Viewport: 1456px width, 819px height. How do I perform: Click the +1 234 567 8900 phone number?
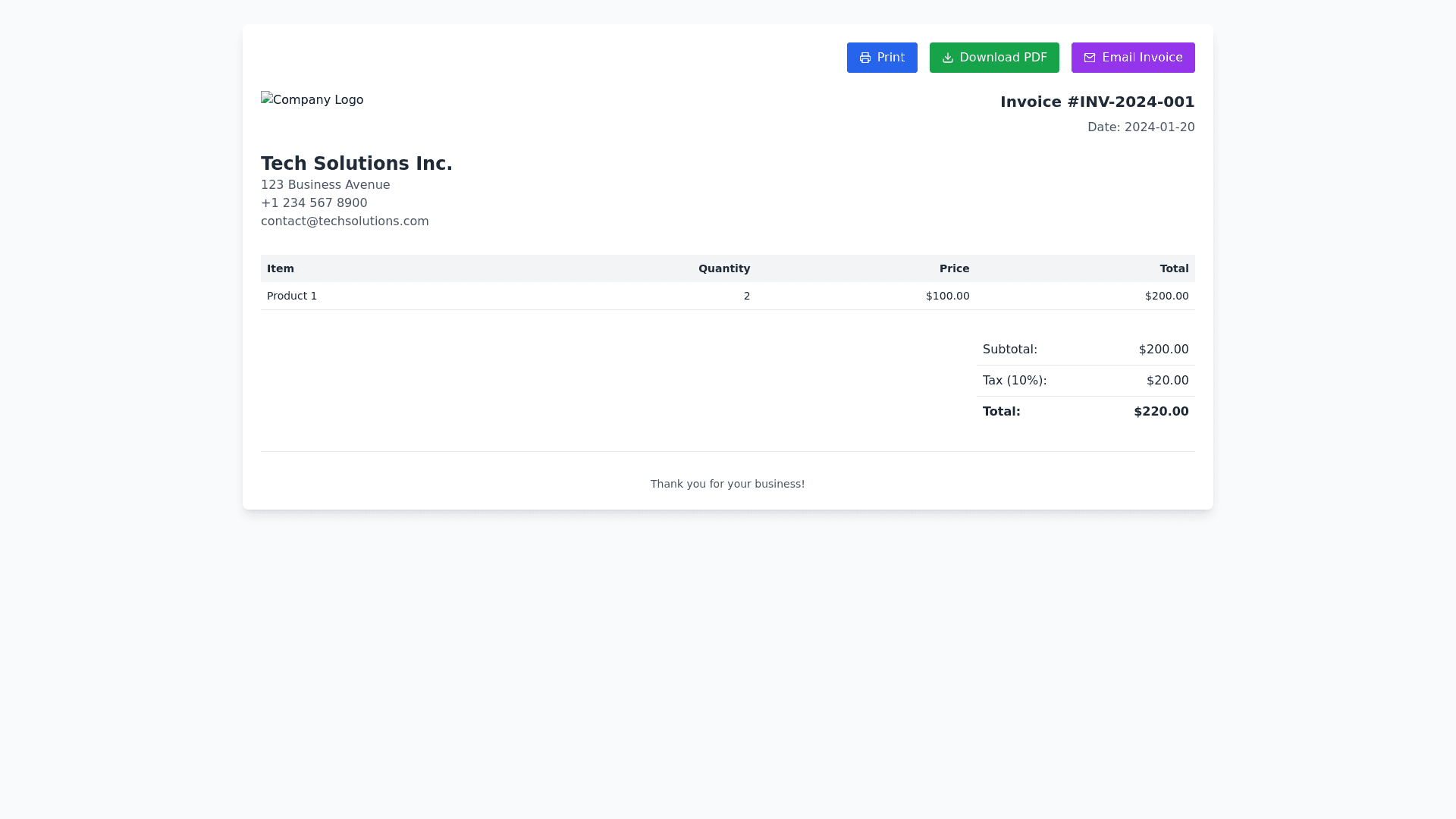(314, 203)
